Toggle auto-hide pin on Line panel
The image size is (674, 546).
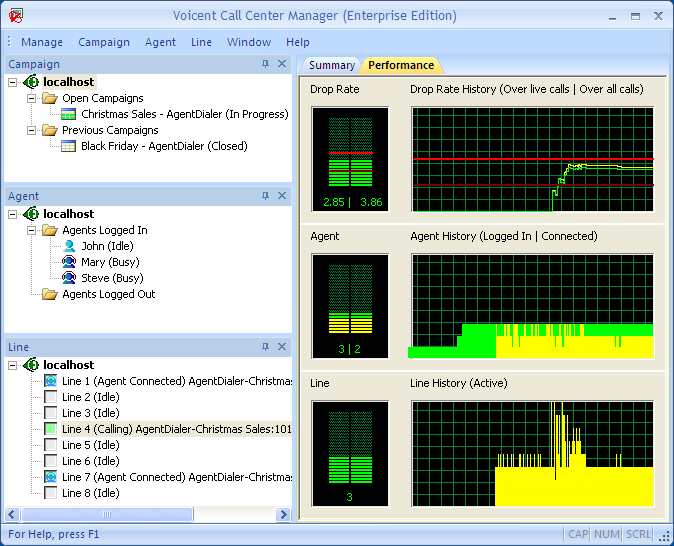pos(266,347)
